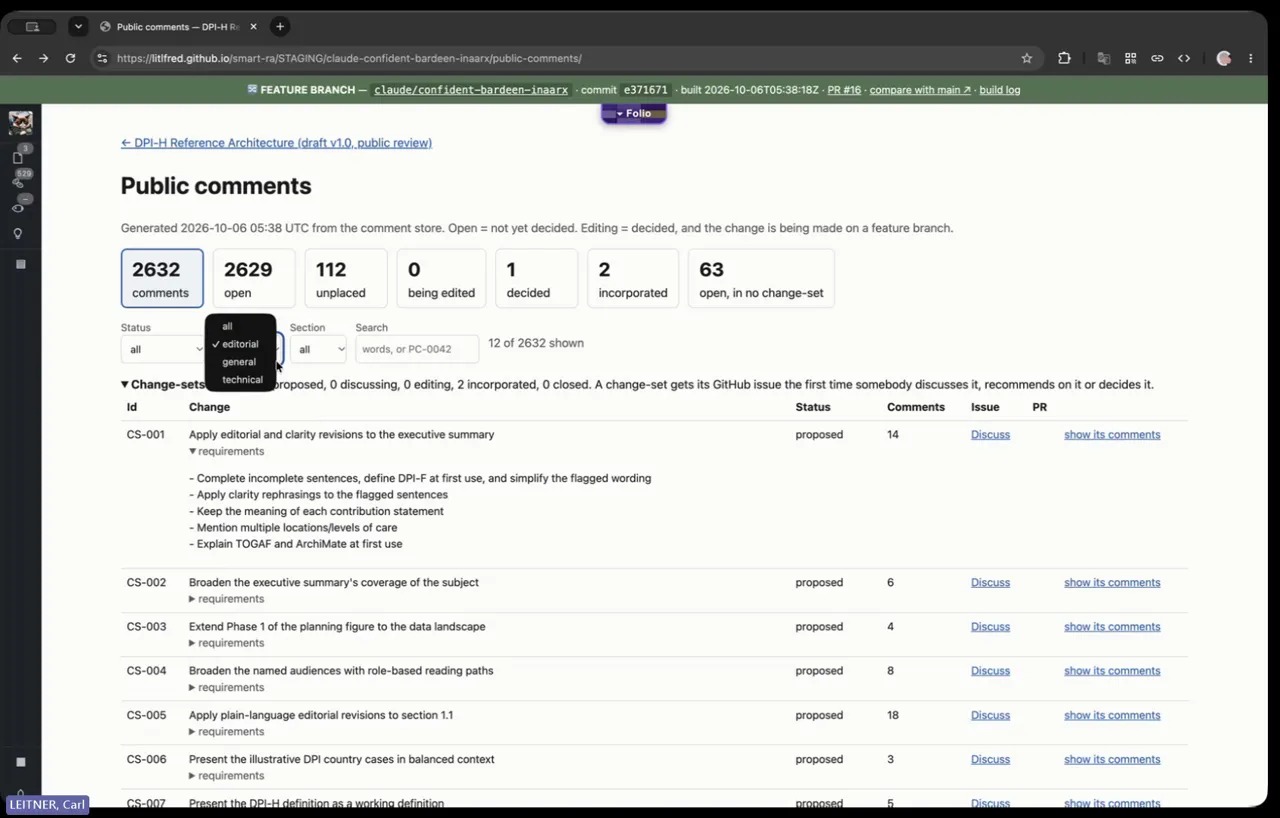This screenshot has width=1280, height=818.
Task: Go back with the browser back arrow
Action: [x=17, y=58]
